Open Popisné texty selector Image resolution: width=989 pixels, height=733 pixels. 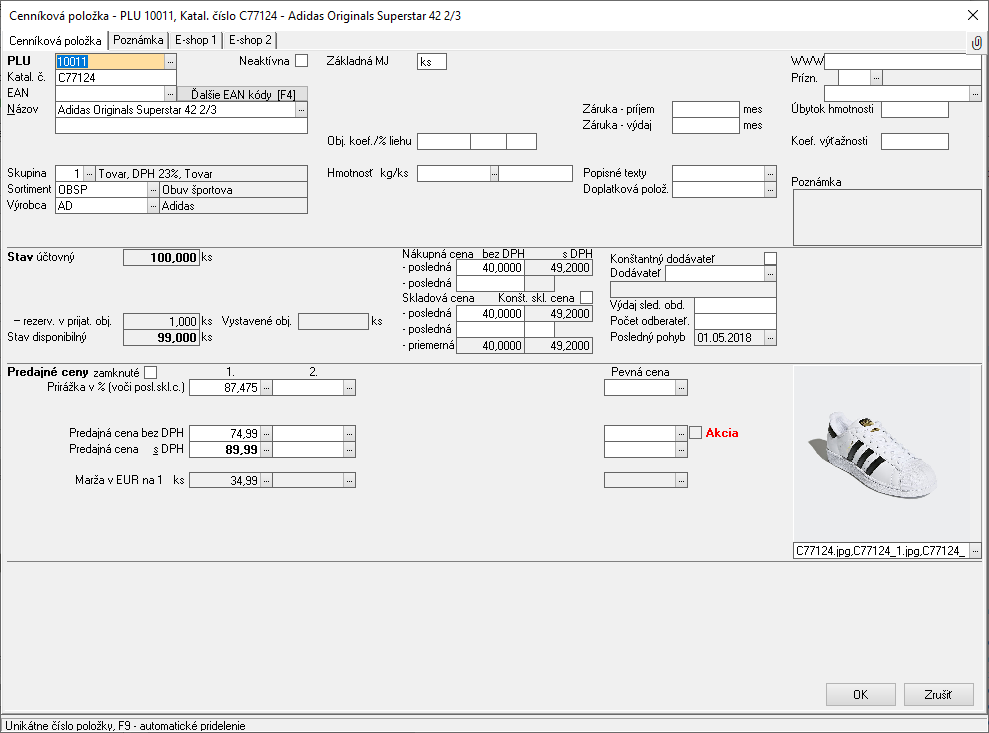[x=770, y=173]
